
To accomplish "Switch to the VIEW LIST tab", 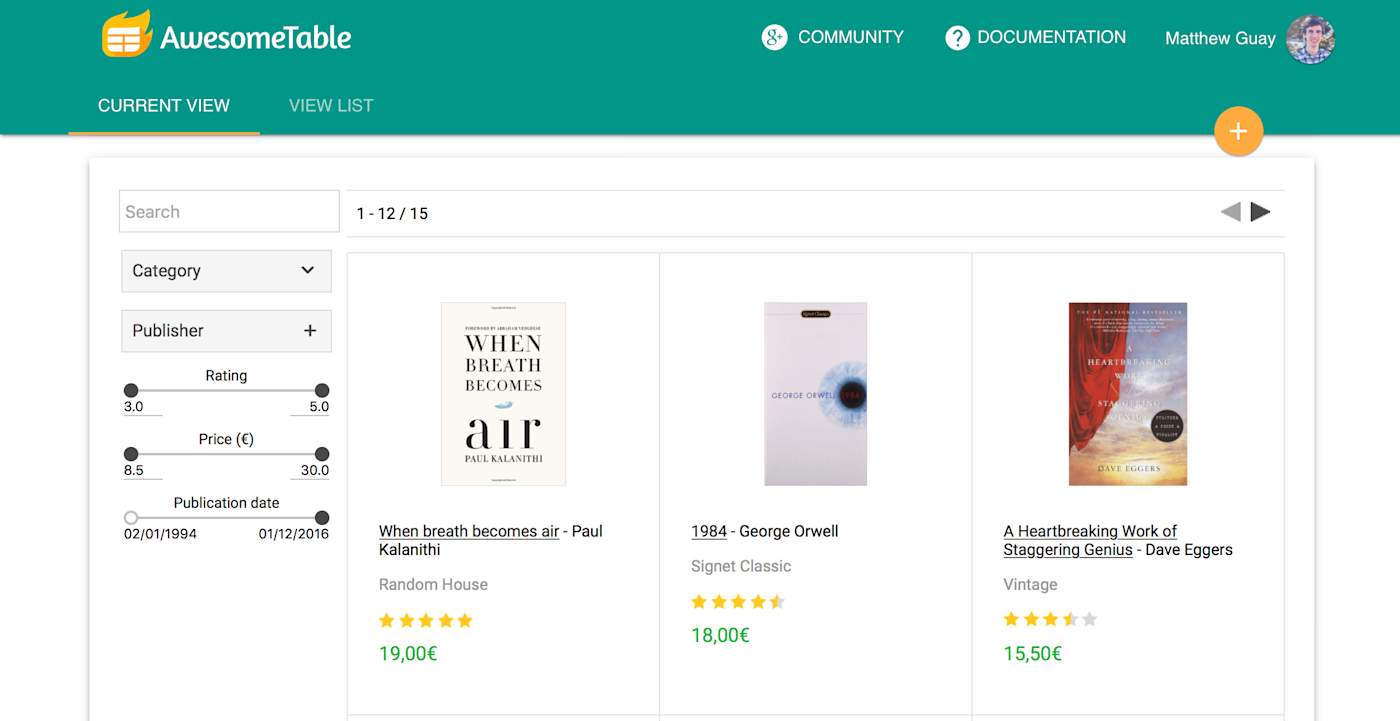I will coord(331,105).
